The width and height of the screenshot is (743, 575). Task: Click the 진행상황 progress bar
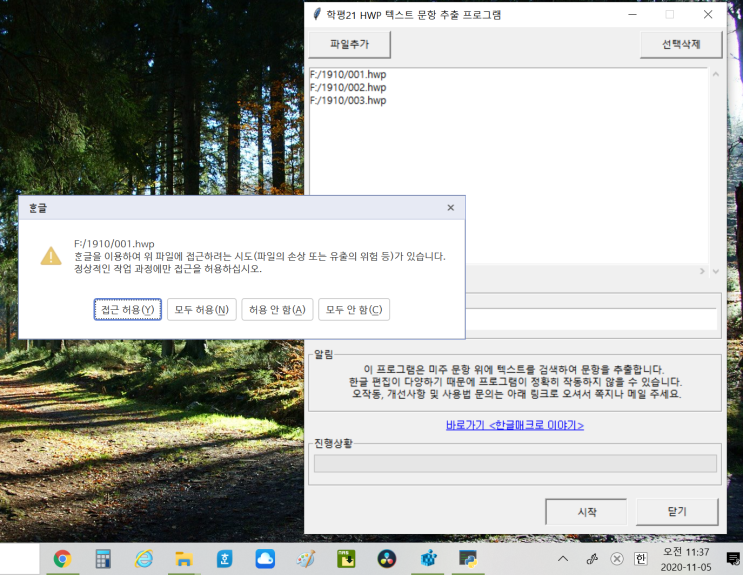pyautogui.click(x=515, y=464)
